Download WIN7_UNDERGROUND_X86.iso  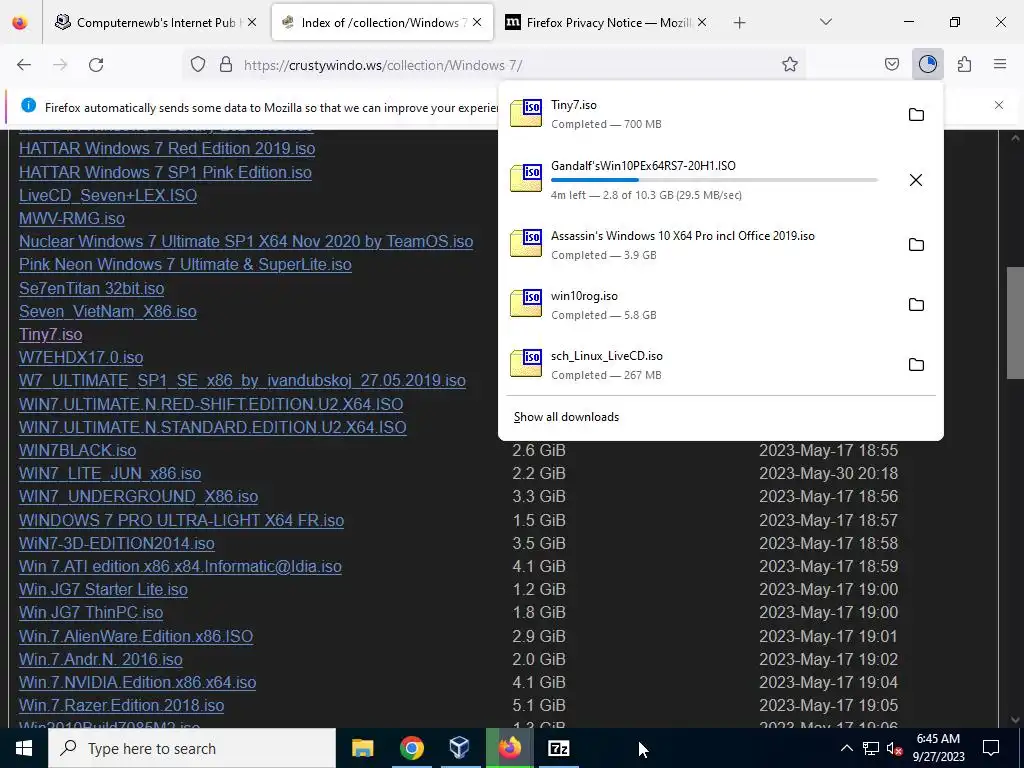tap(138, 496)
